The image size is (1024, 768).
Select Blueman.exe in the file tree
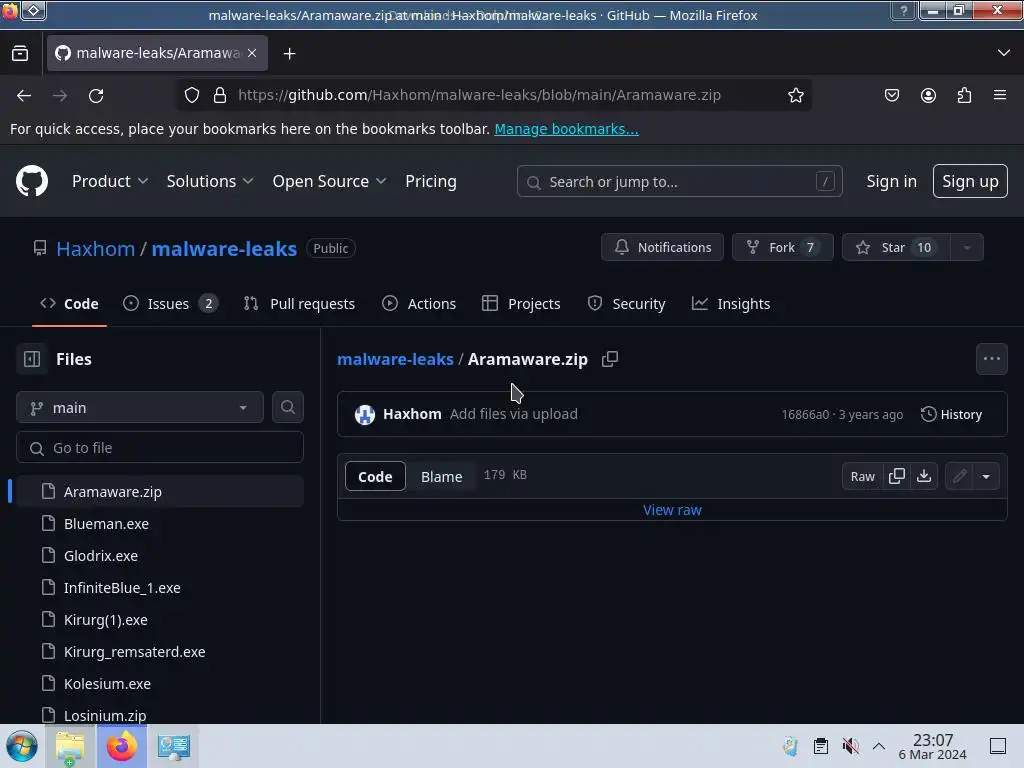click(159, 524)
